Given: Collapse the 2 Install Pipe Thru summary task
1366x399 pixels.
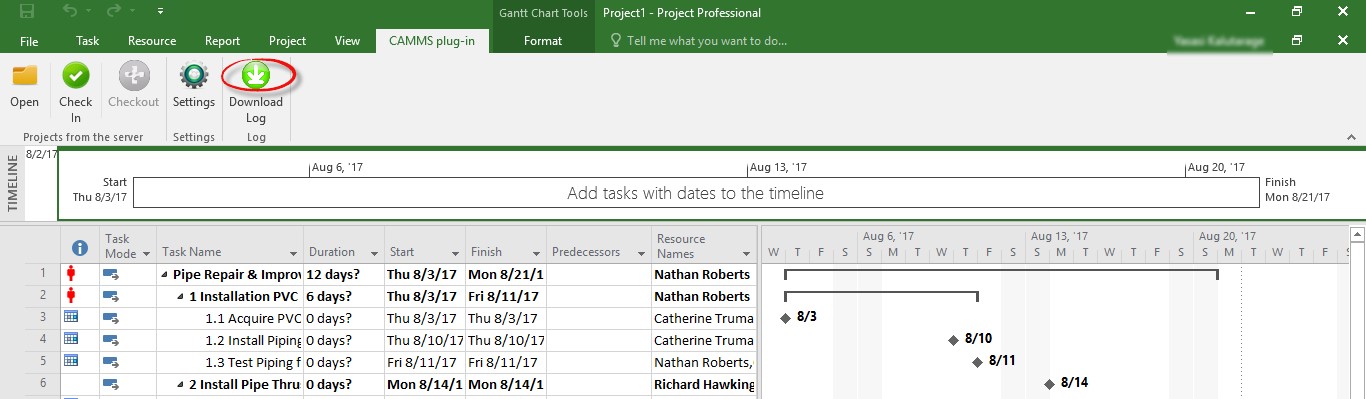Looking at the screenshot, I should pos(180,384).
